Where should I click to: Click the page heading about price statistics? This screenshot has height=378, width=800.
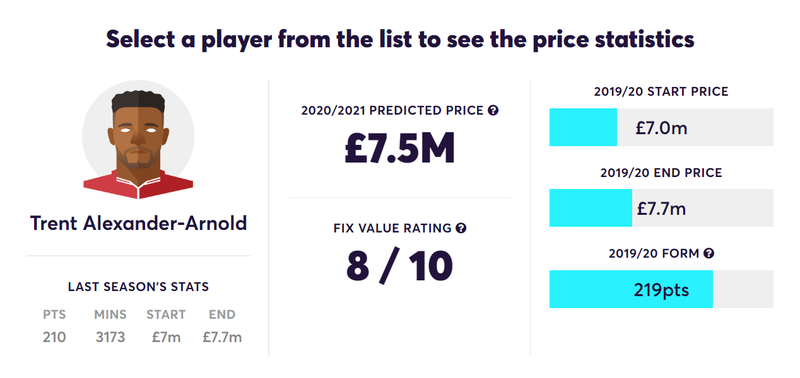pyautogui.click(x=400, y=39)
